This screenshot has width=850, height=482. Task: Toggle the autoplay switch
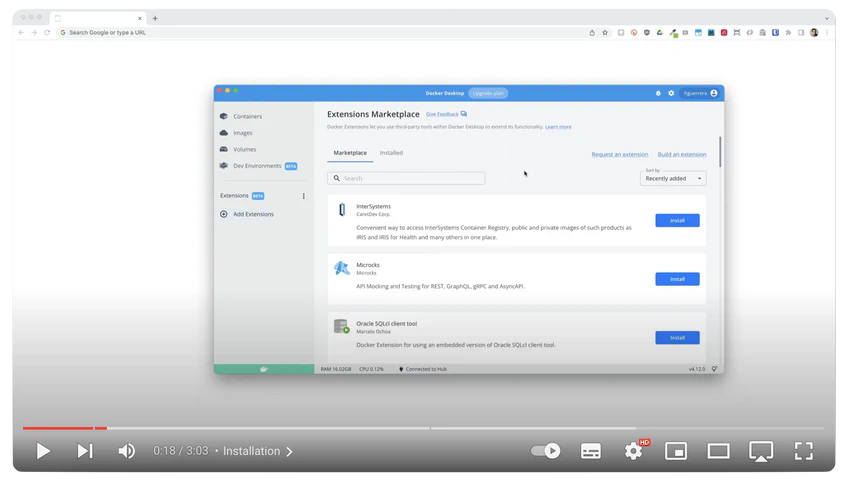pos(545,451)
